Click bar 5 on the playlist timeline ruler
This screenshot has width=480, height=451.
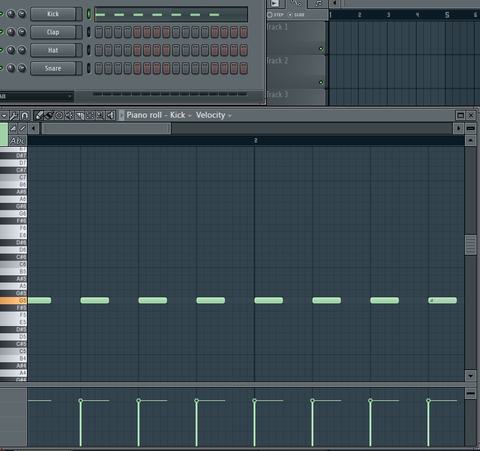click(447, 15)
